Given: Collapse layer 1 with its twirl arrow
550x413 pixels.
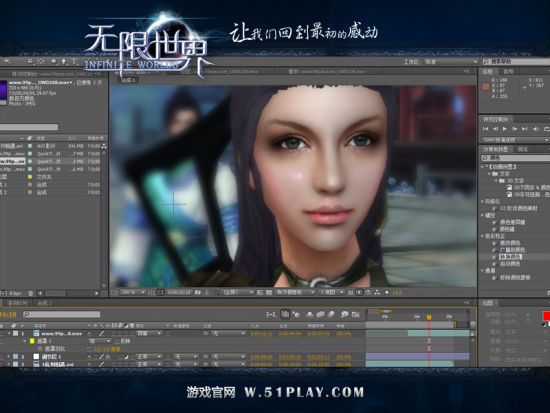Looking at the screenshot, I should point(9,333).
